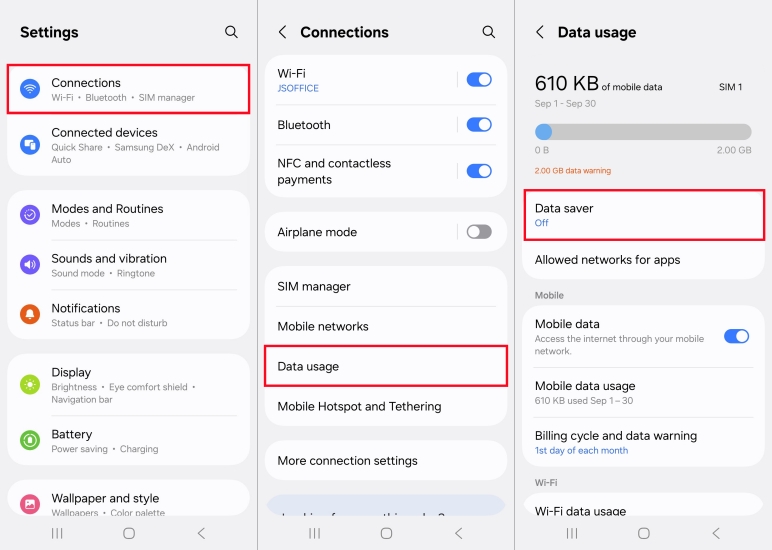Tap the 1st day of each month text
The height and width of the screenshot is (550, 772).
581,451
